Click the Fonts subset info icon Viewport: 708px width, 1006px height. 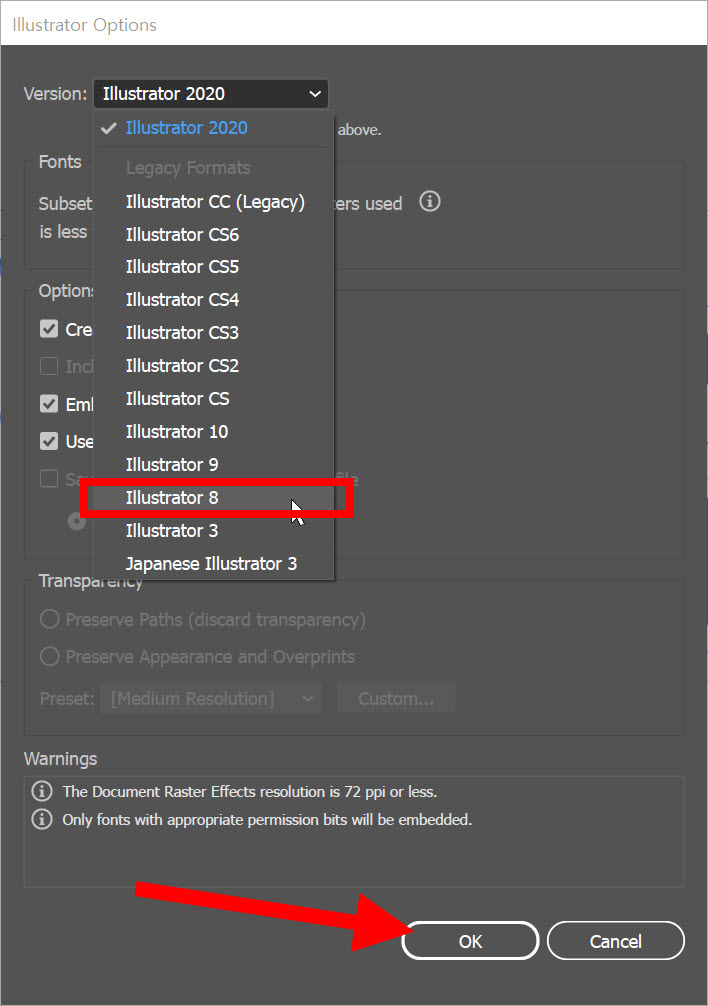pyautogui.click(x=430, y=201)
